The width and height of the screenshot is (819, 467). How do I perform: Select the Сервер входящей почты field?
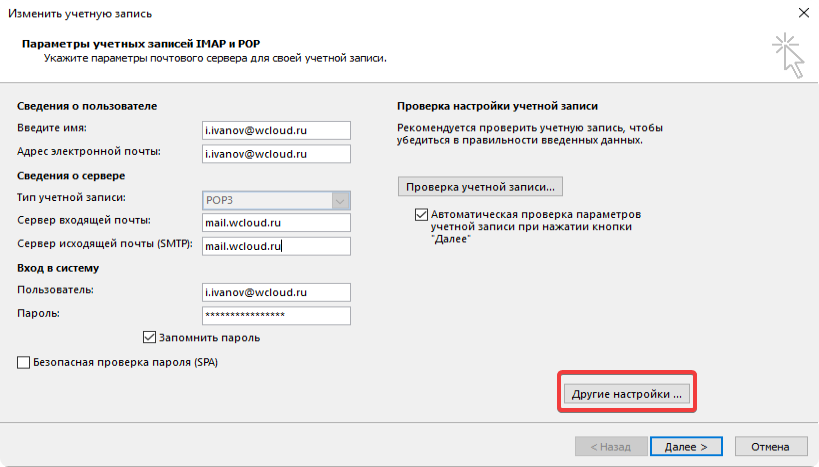[x=275, y=223]
